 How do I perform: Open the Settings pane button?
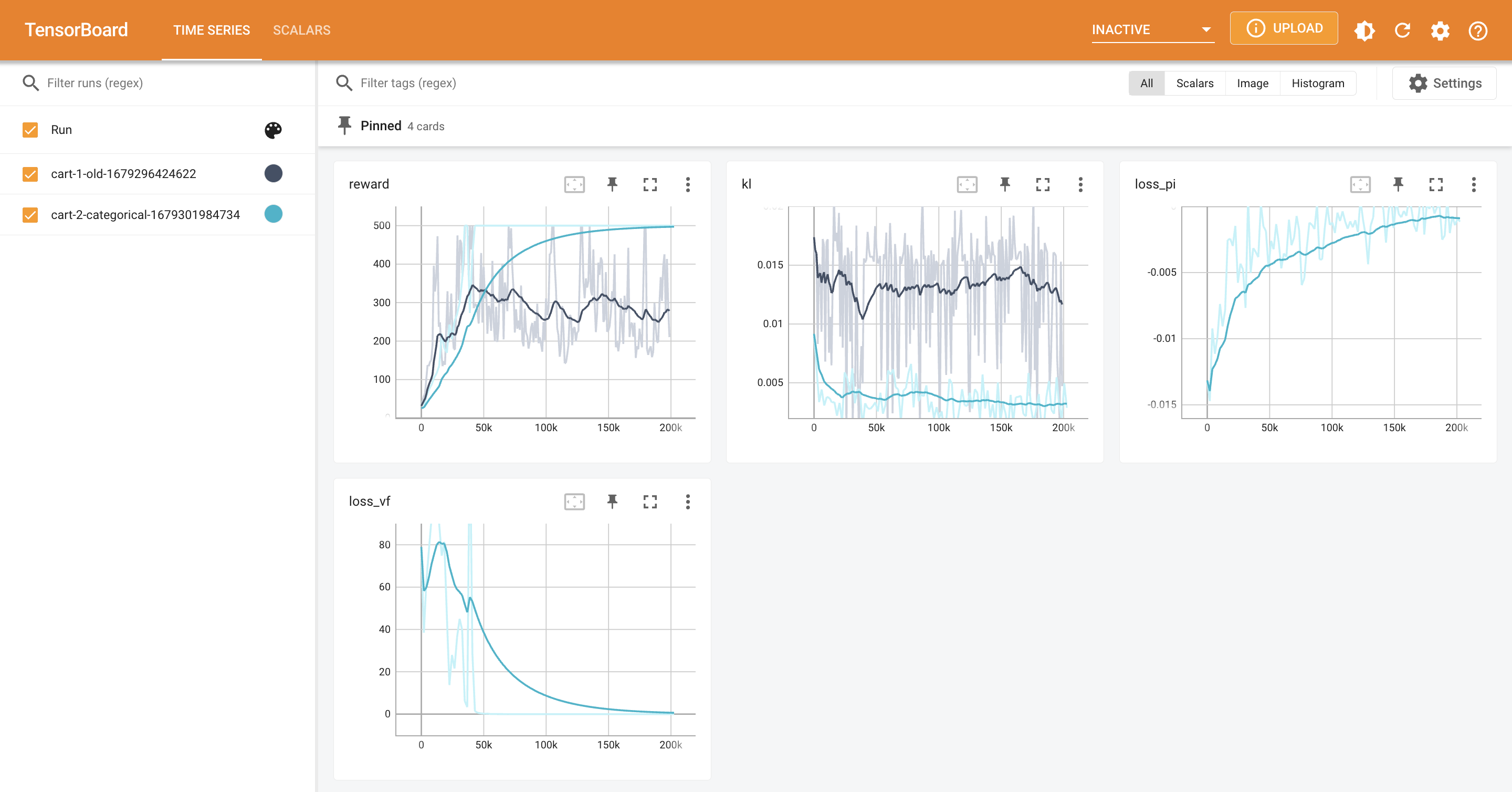1444,84
